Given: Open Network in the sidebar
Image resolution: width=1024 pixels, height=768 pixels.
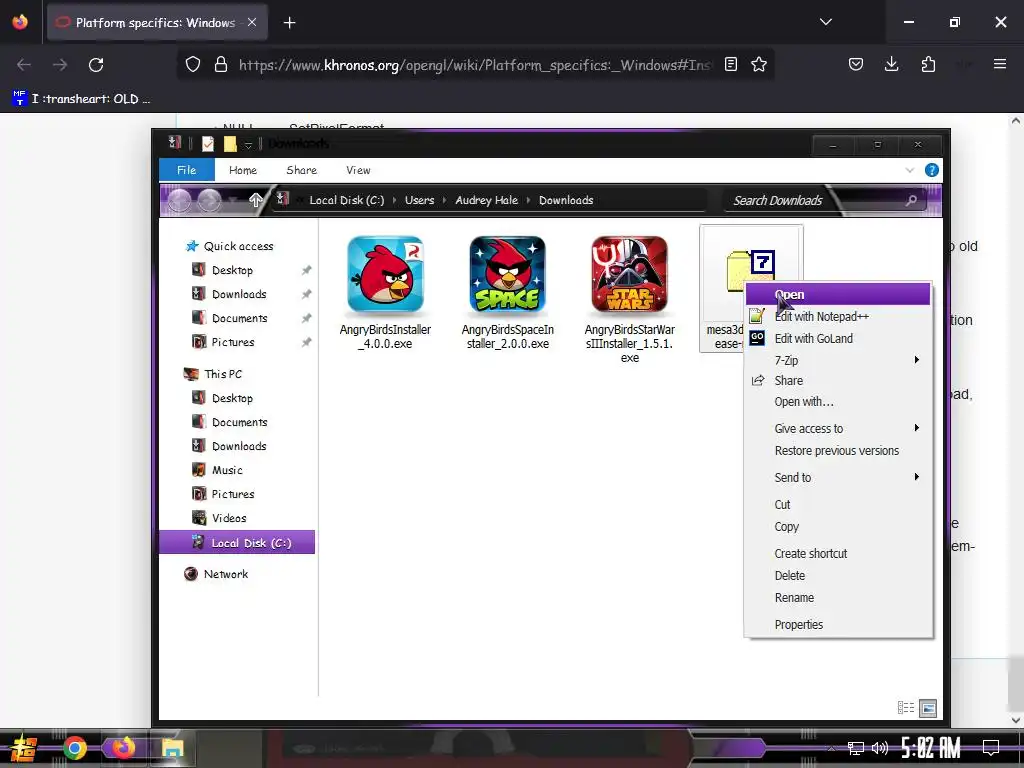Looking at the screenshot, I should click(x=217, y=574).
